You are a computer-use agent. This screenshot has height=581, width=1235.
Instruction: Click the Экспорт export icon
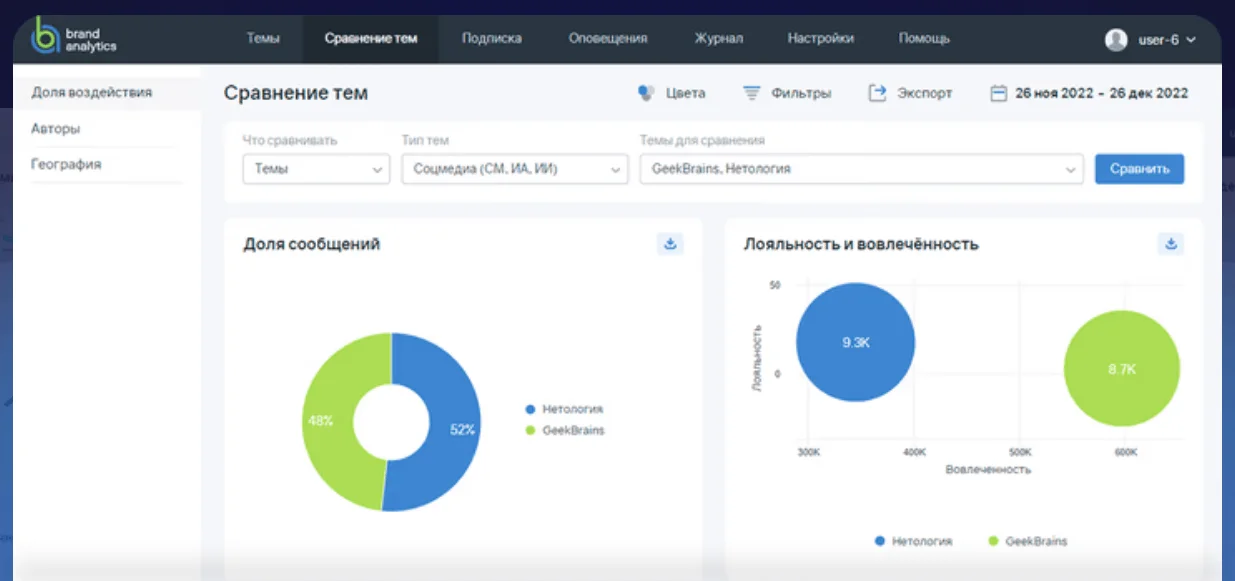coord(877,93)
